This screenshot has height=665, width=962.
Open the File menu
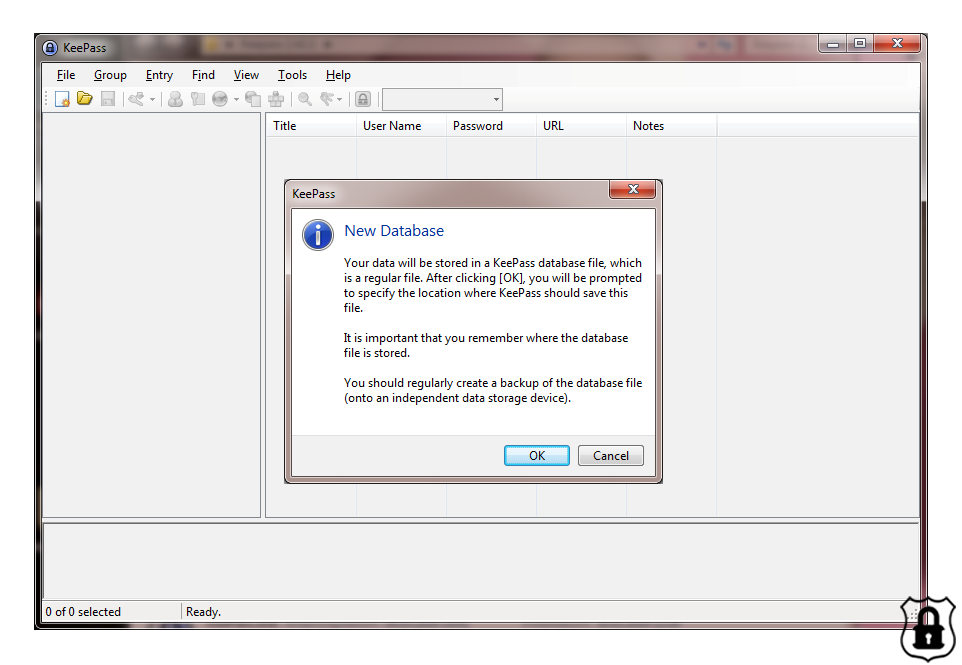coord(66,75)
